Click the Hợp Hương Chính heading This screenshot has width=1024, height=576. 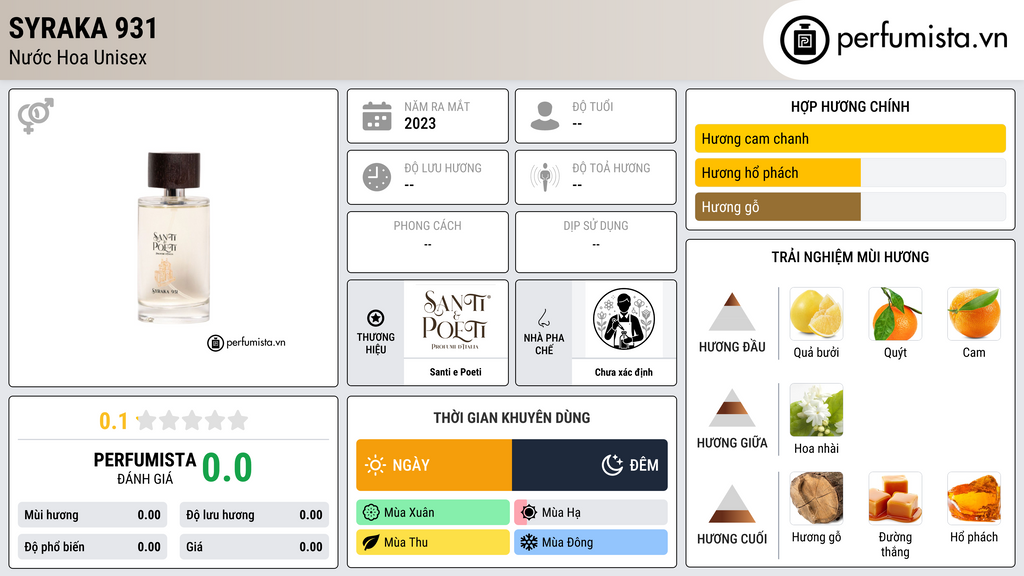point(850,106)
